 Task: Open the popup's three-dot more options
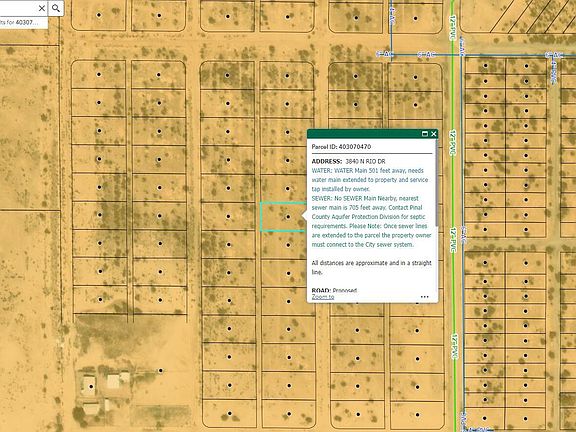pyautogui.click(x=424, y=297)
